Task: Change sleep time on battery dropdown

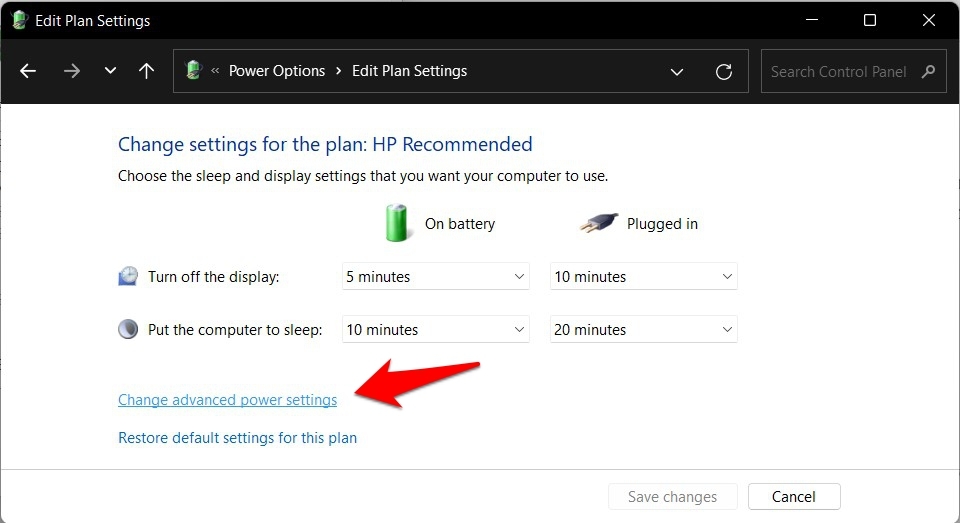Action: (435, 330)
